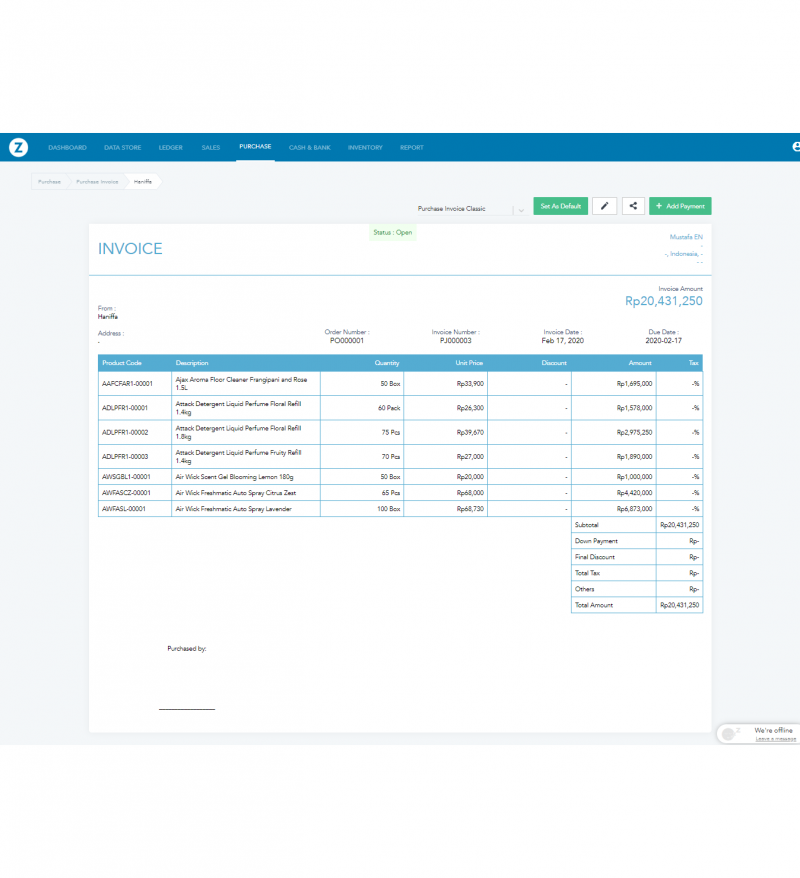This screenshot has height=878, width=800.
Task: Click the plus icon on Add Payment
Action: point(657,205)
